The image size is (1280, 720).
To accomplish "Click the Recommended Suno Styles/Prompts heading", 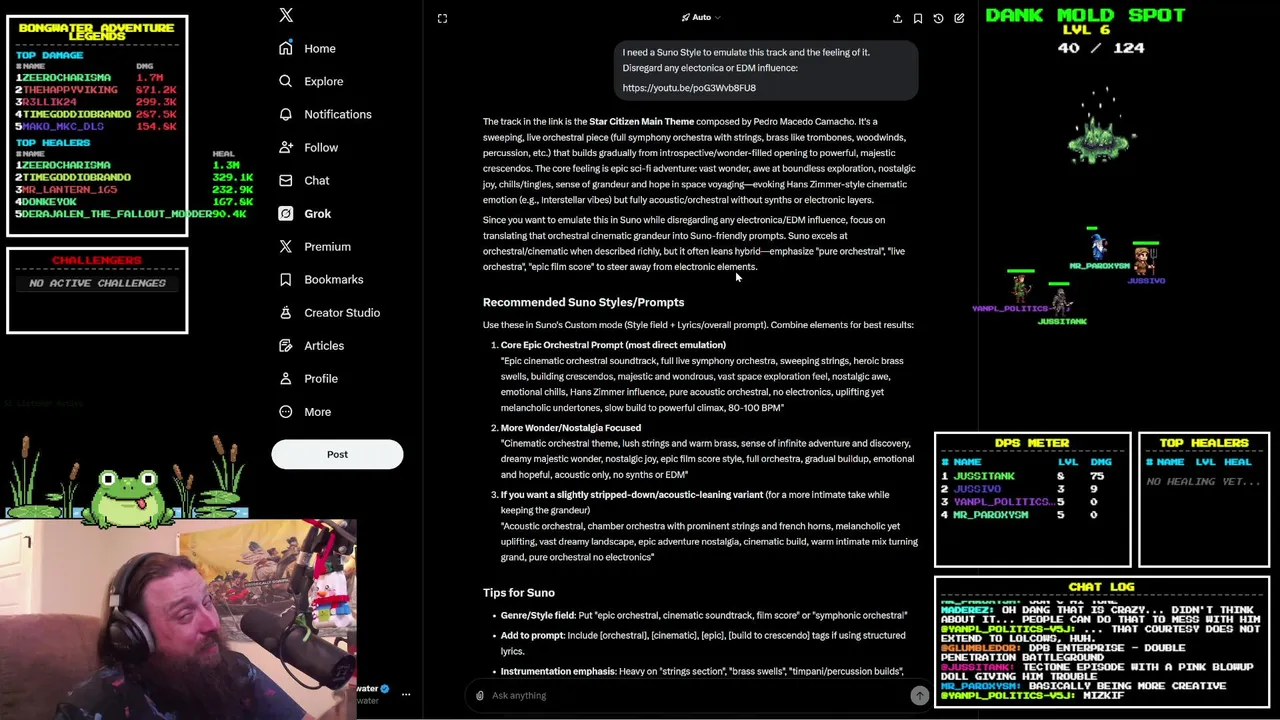I will coord(583,302).
